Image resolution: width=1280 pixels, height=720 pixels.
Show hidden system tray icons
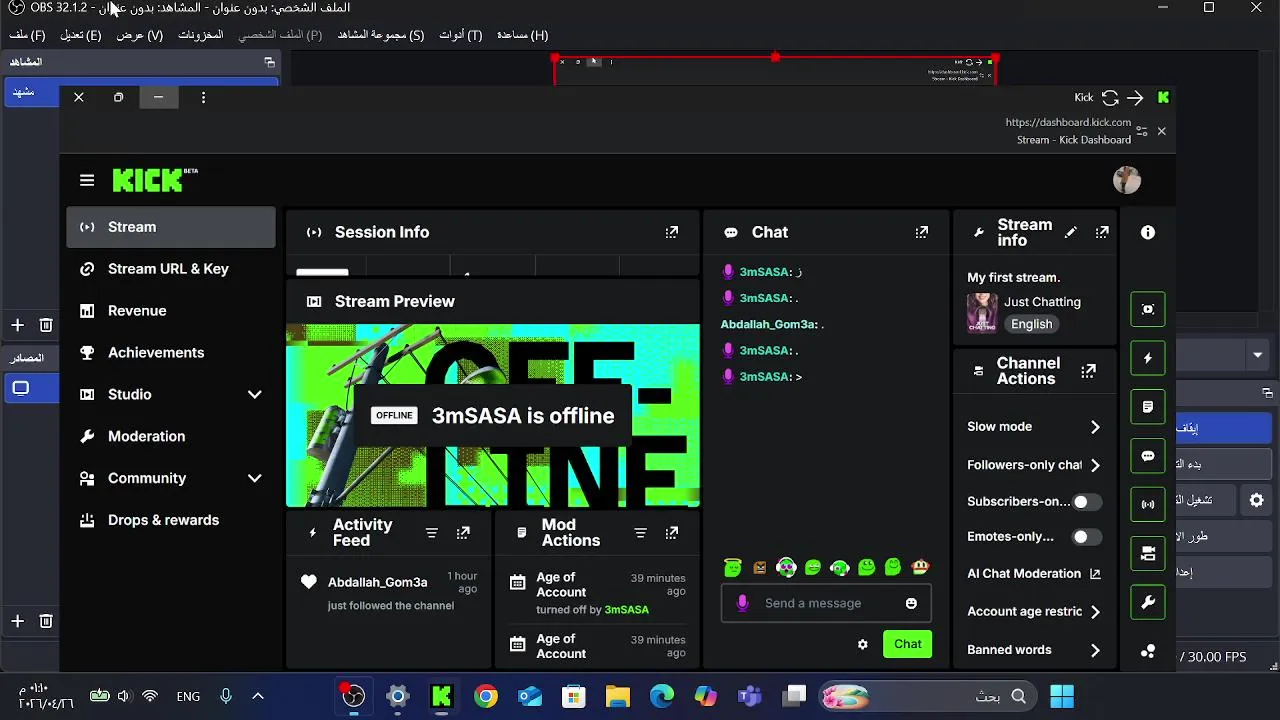pos(257,696)
